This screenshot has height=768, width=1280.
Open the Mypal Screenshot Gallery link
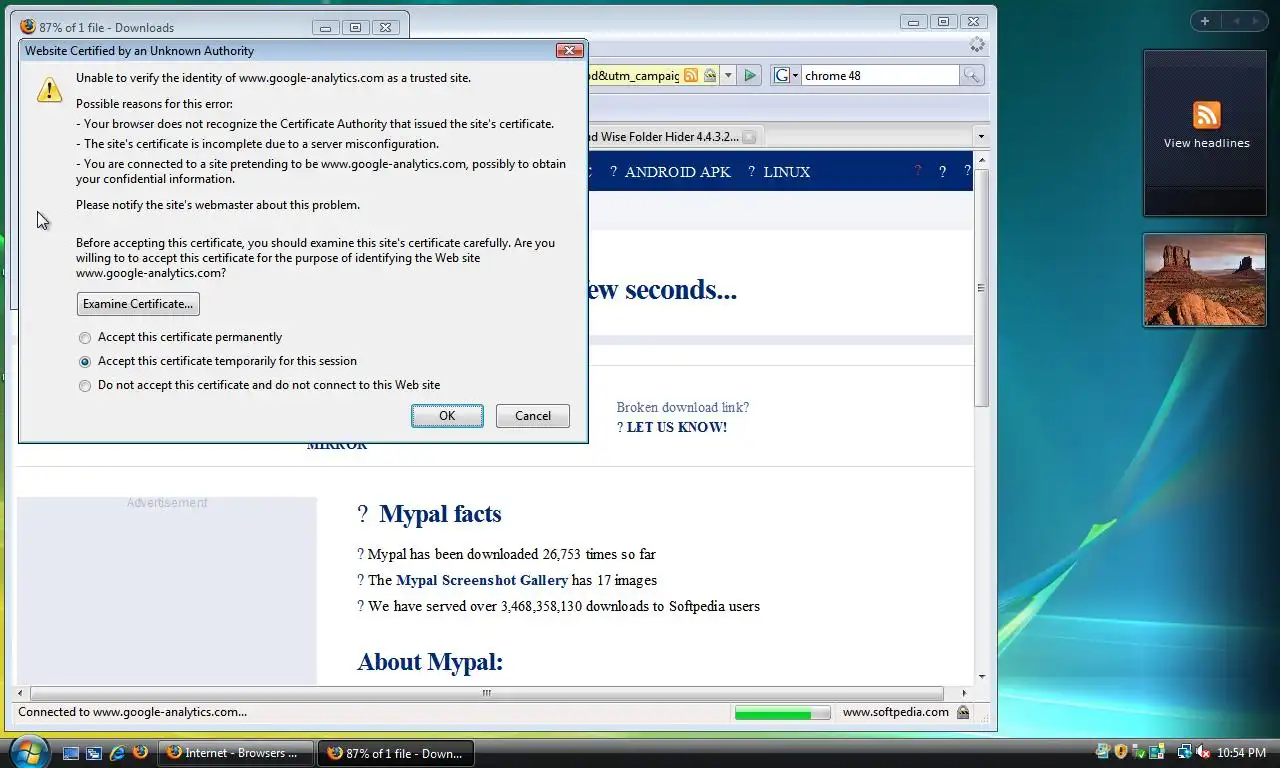pyautogui.click(x=482, y=580)
